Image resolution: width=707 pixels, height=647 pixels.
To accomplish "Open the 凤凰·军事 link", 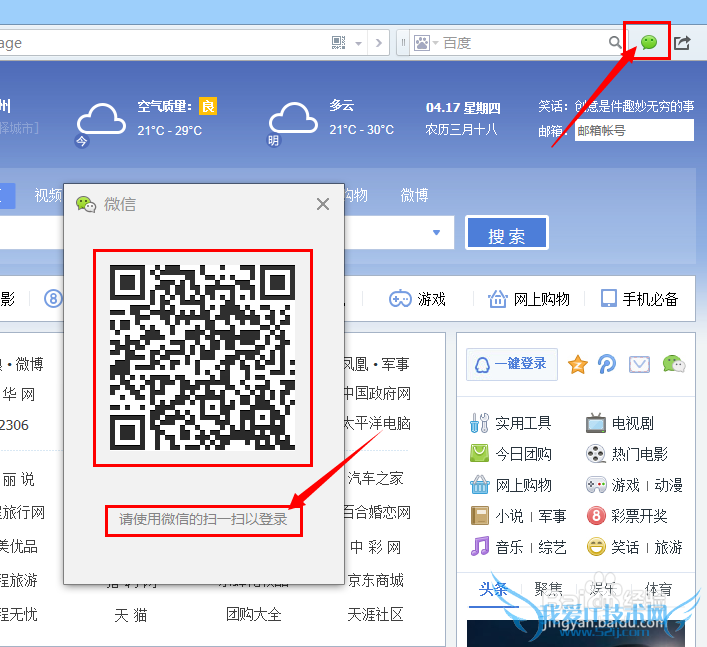I will click(x=377, y=364).
